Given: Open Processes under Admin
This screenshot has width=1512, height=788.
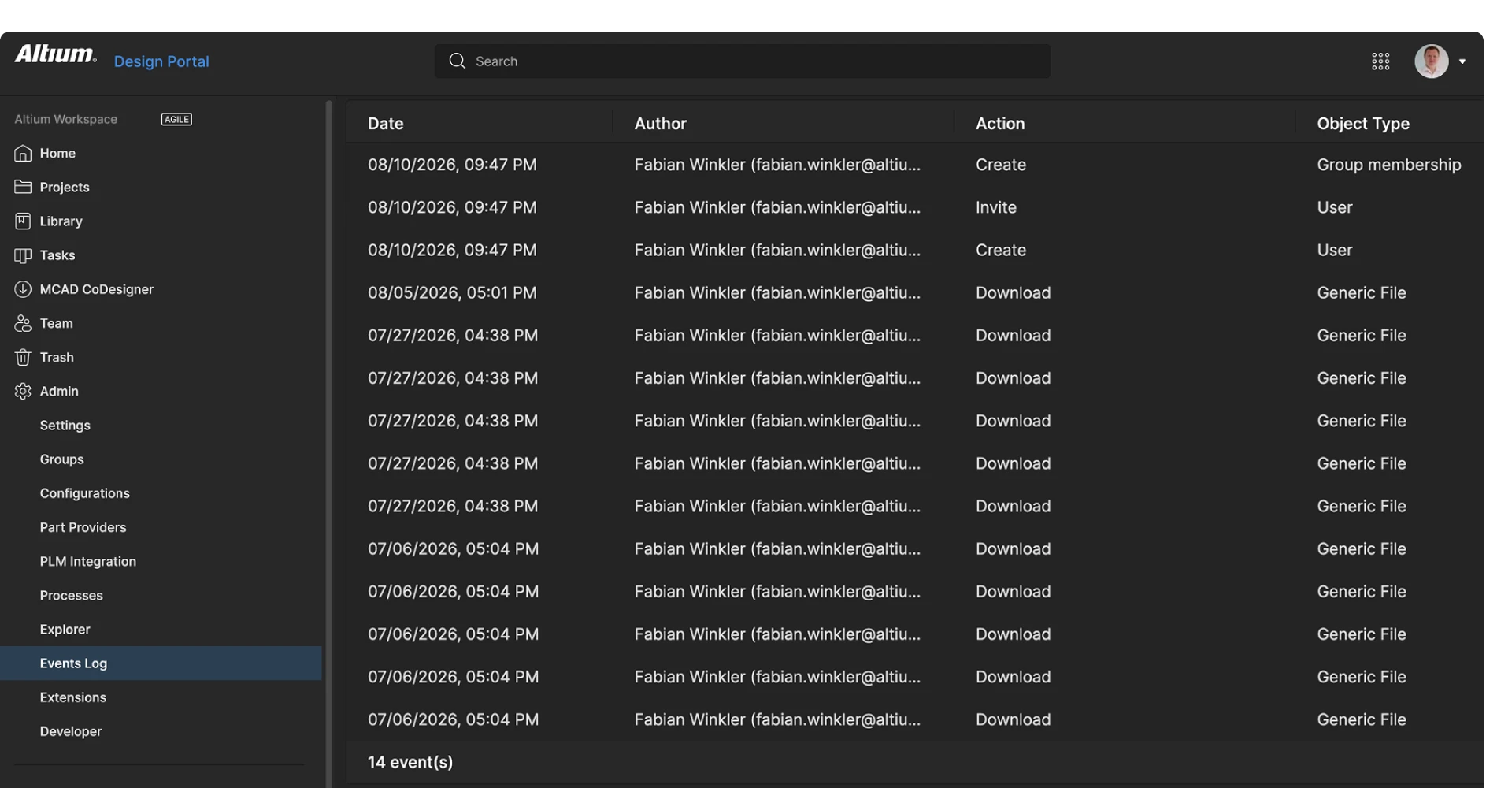Looking at the screenshot, I should pyautogui.click(x=72, y=595).
